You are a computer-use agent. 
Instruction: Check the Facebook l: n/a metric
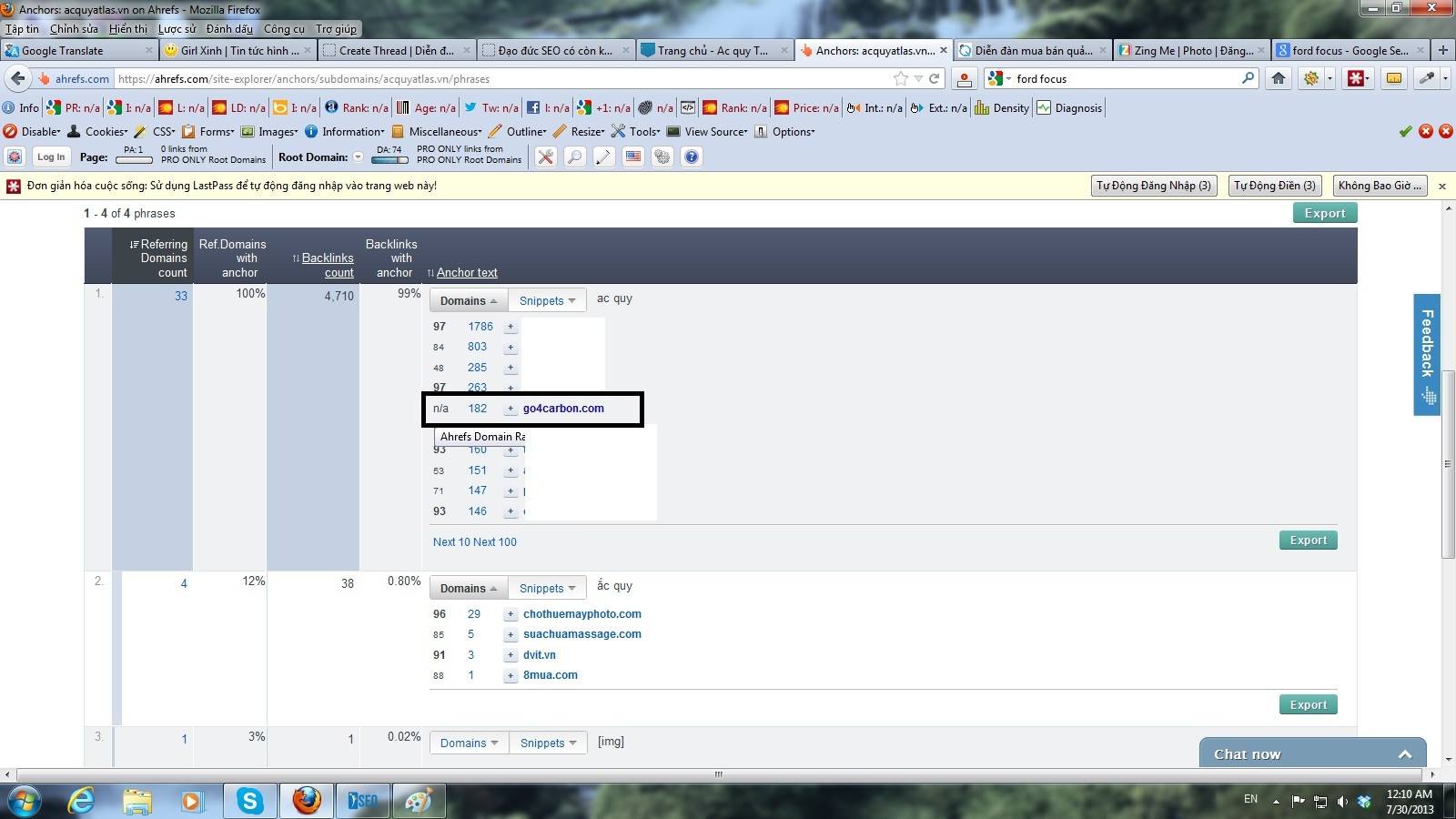coord(549,107)
